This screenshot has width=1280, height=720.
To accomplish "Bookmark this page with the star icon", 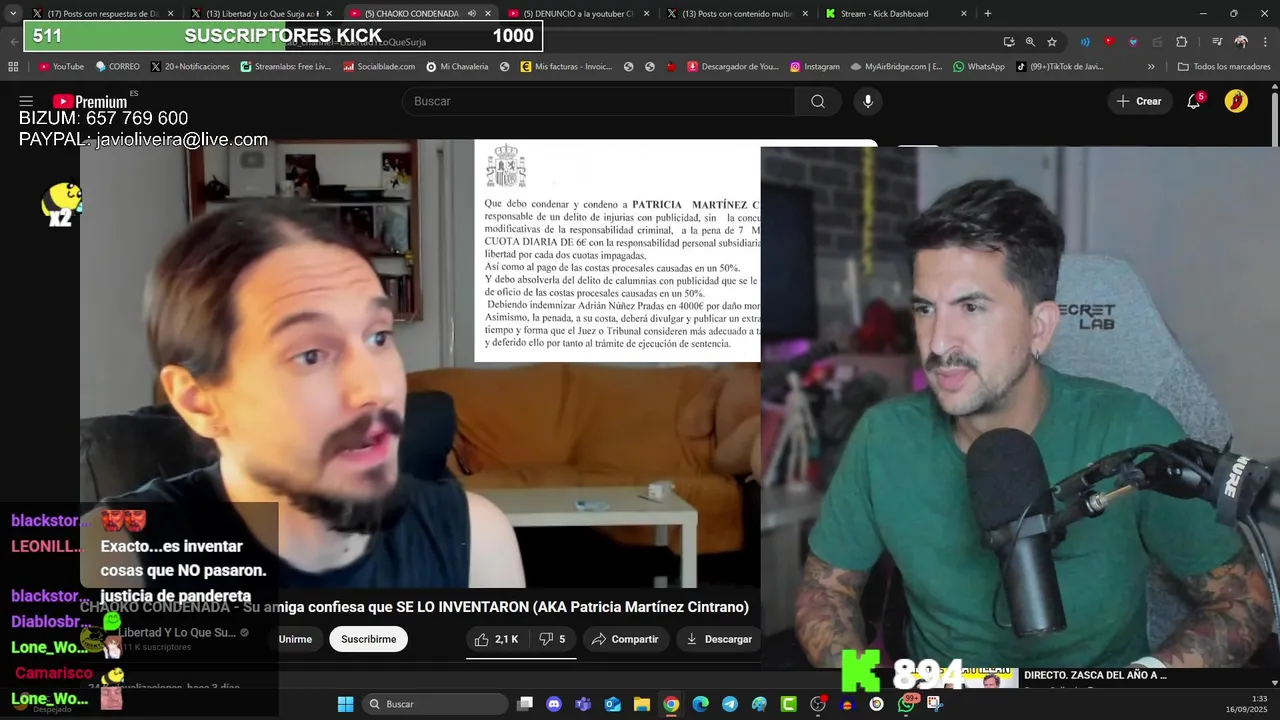I will pyautogui.click(x=1052, y=42).
